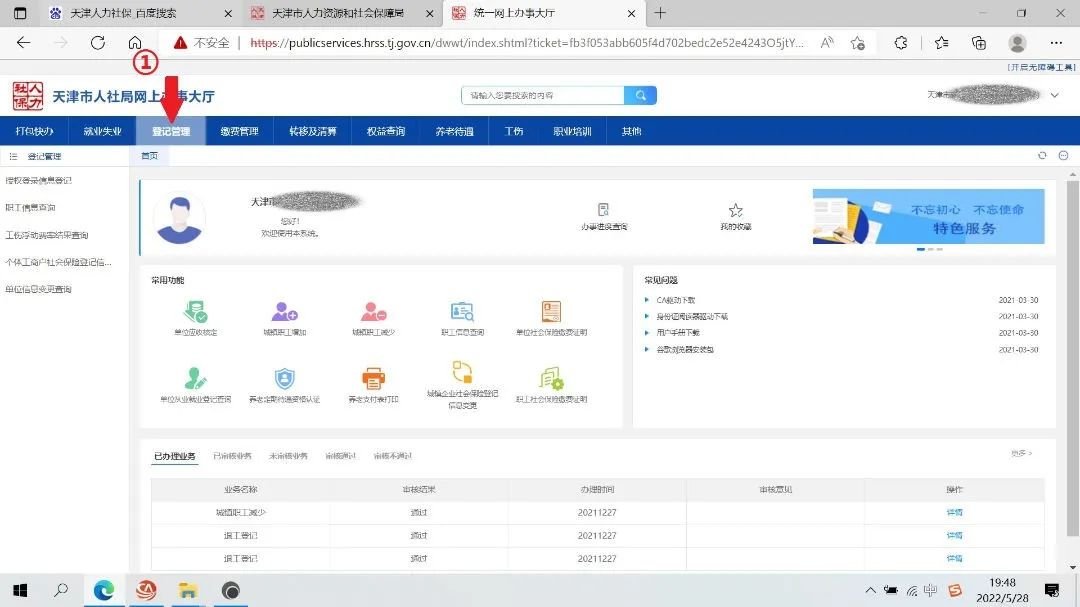Expand the user account dropdown arrow
The height and width of the screenshot is (607, 1080).
coord(1054,95)
